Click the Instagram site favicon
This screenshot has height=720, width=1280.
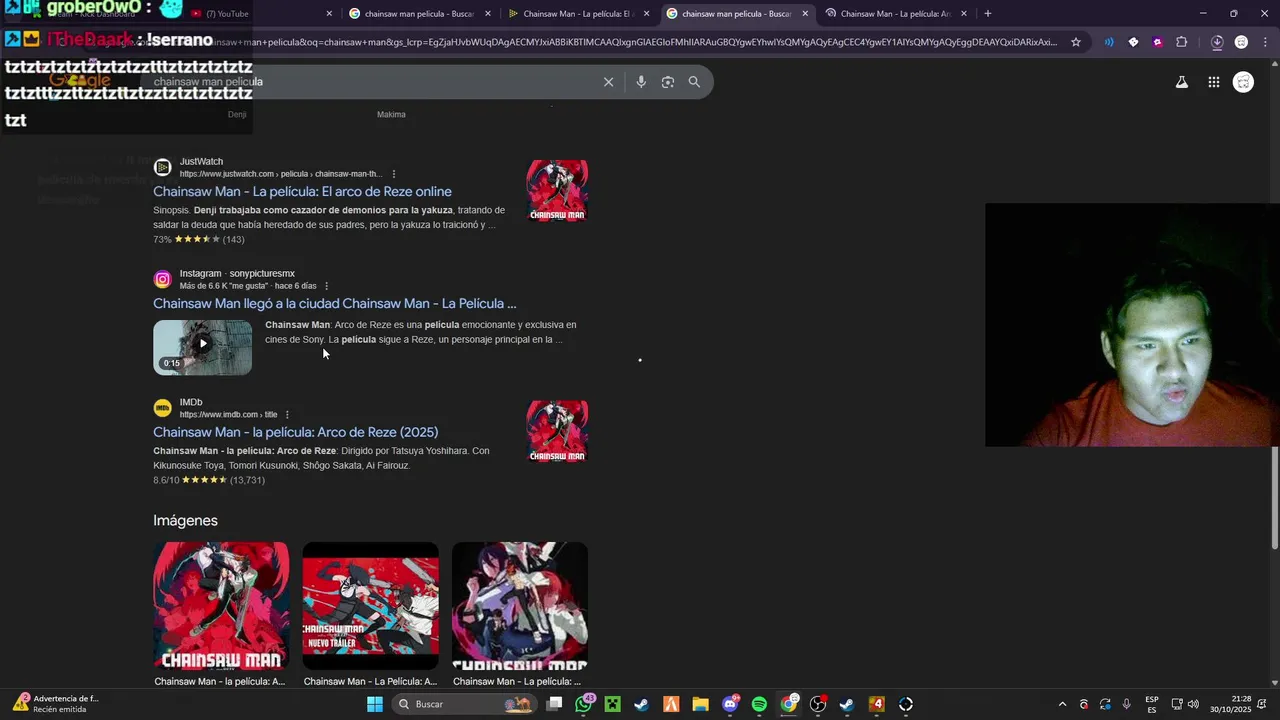pyautogui.click(x=162, y=279)
